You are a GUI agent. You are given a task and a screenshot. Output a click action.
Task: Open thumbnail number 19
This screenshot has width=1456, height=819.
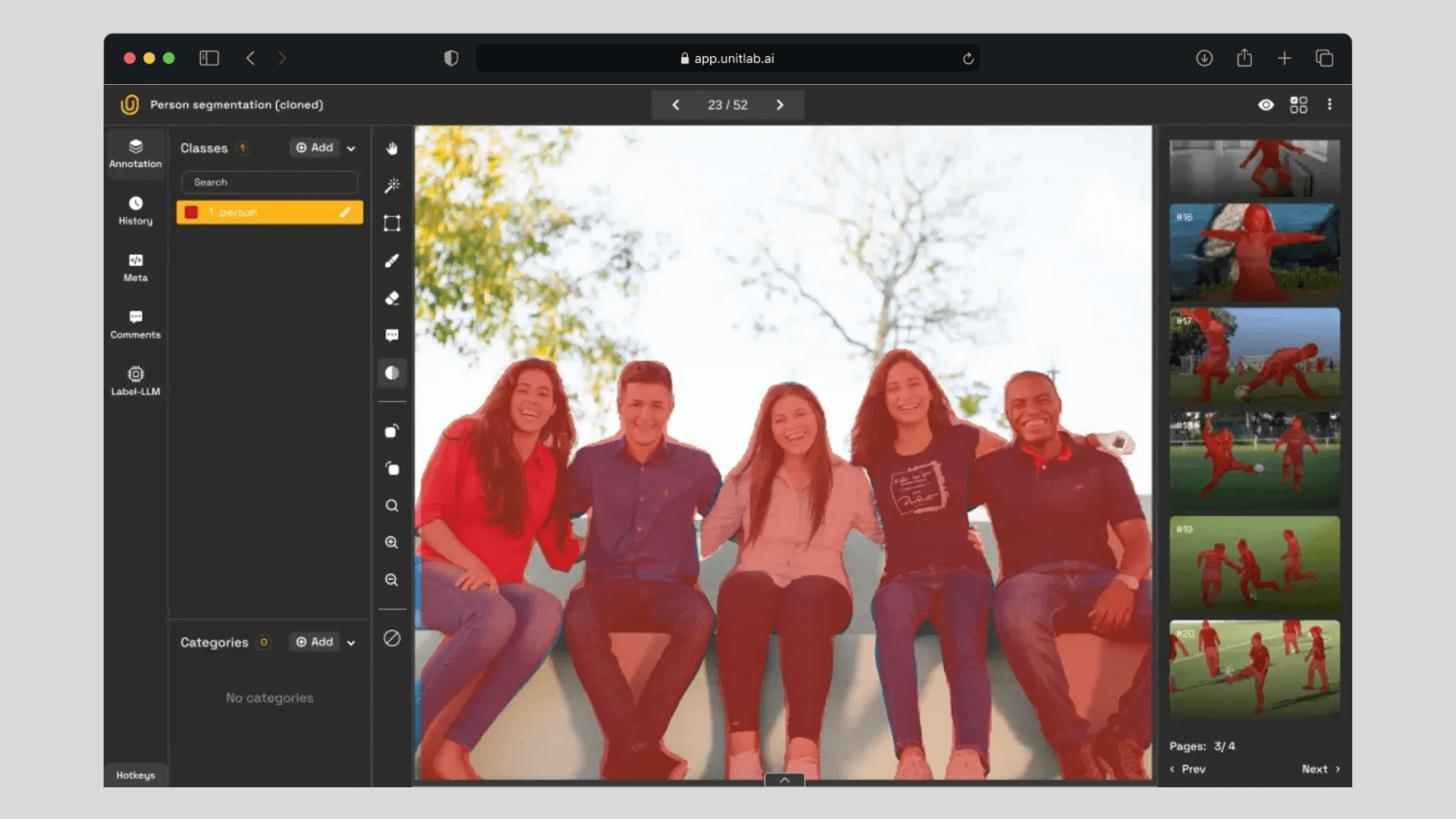[1254, 564]
